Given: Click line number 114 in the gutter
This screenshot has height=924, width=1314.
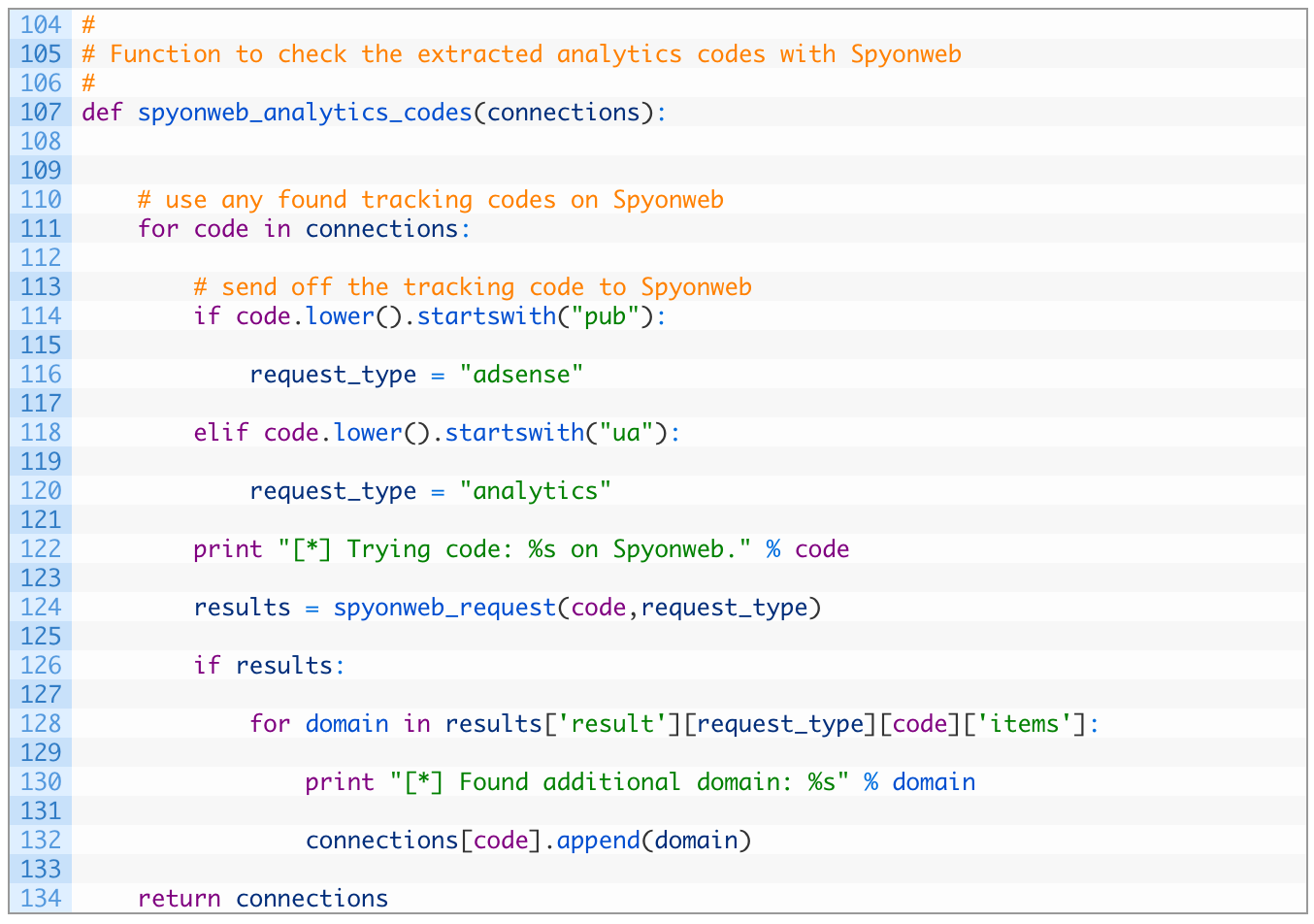Looking at the screenshot, I should click(41, 315).
